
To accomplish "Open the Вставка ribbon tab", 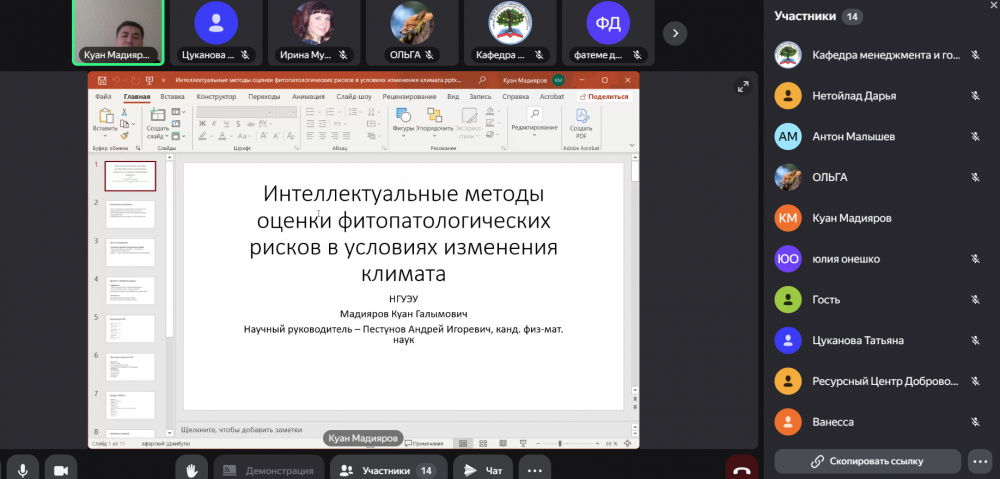I will click(x=172, y=97).
